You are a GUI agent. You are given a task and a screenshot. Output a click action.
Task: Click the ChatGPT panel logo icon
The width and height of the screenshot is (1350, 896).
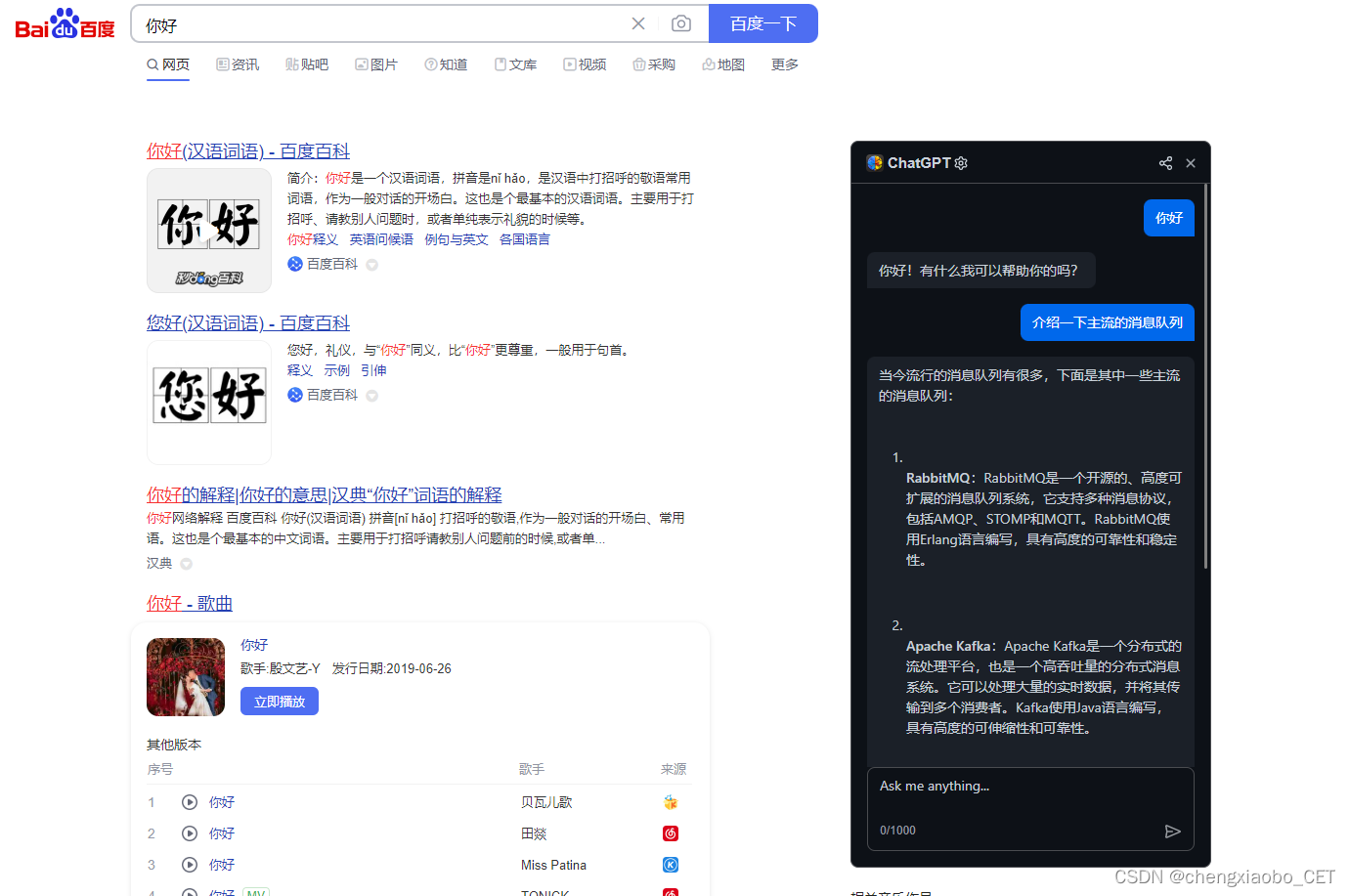[875, 163]
